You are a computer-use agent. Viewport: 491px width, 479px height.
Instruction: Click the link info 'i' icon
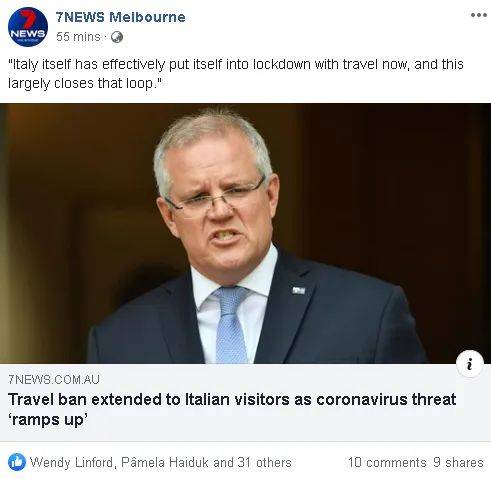coord(469,364)
